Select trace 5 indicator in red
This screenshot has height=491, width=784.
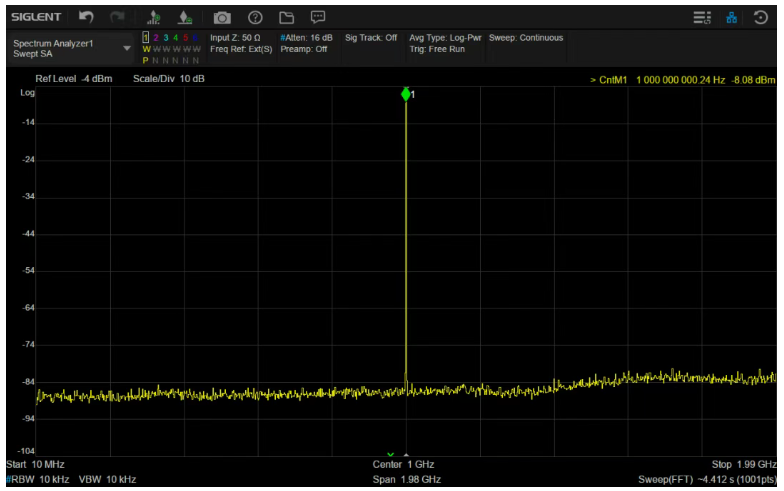click(x=186, y=38)
